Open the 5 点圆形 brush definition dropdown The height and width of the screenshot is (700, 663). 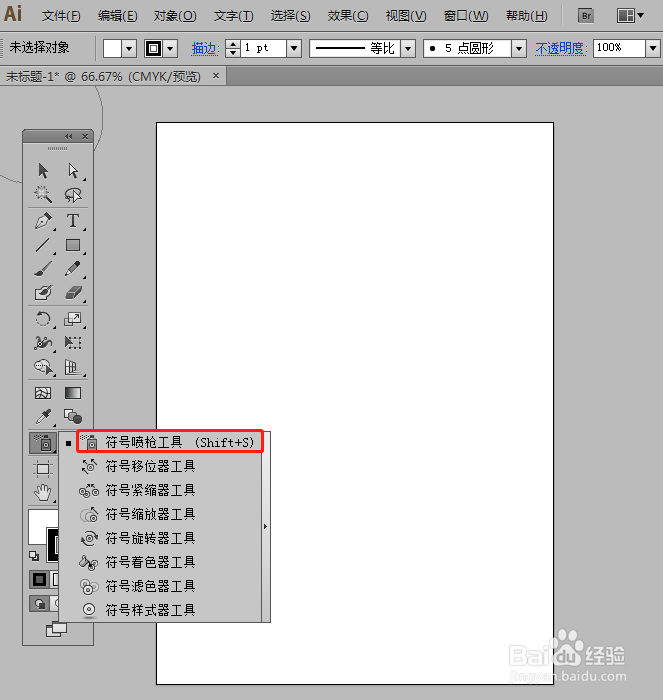(519, 48)
